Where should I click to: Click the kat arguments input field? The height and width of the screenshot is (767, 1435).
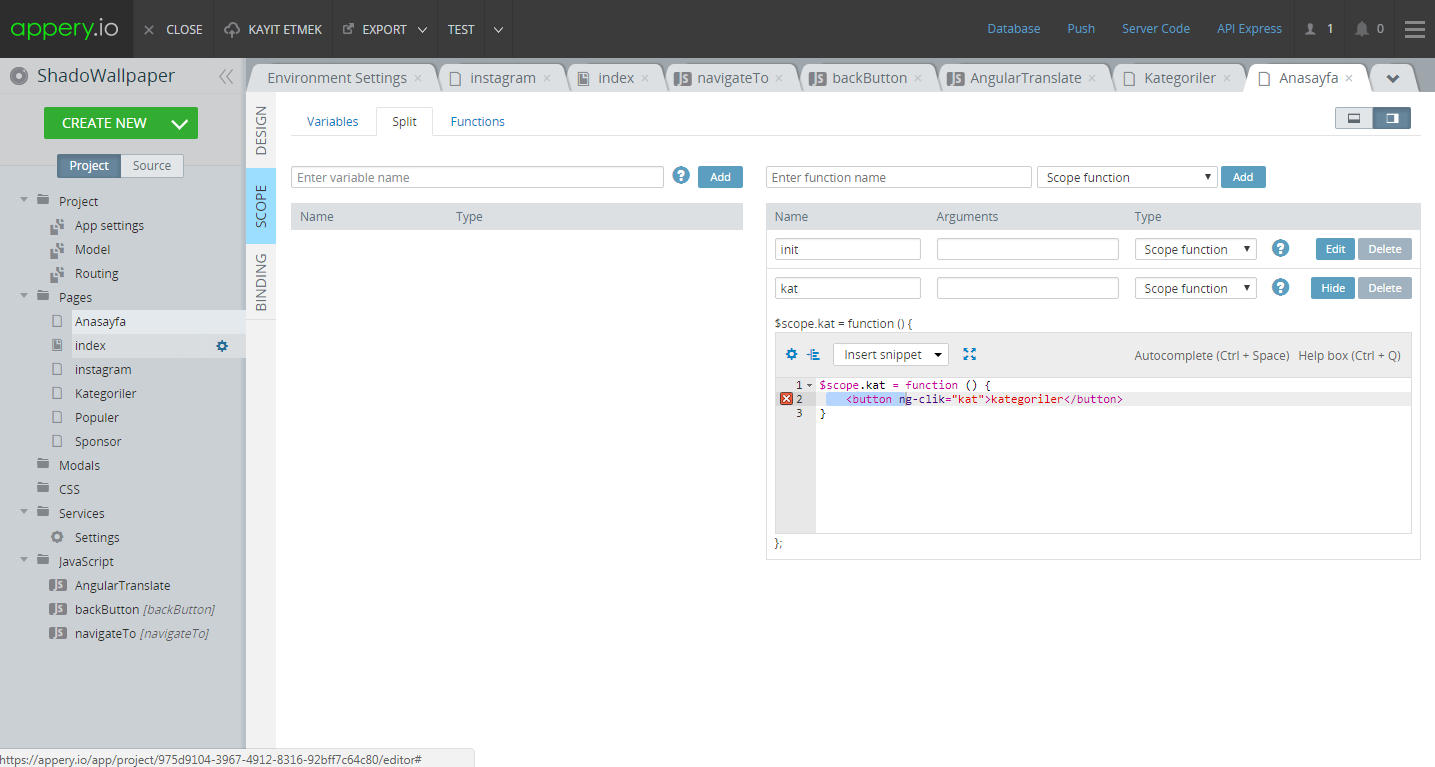(1027, 288)
